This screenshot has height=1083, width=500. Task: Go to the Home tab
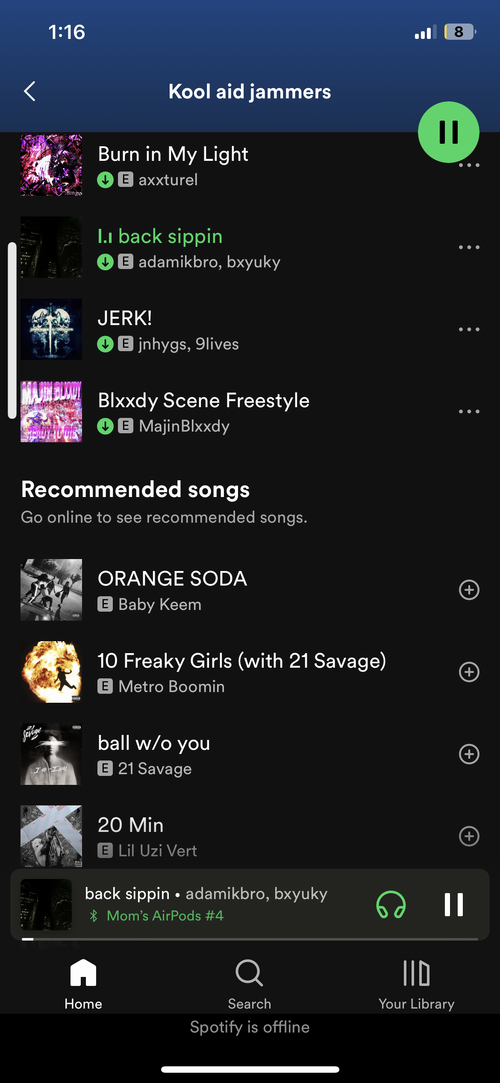coord(84,985)
